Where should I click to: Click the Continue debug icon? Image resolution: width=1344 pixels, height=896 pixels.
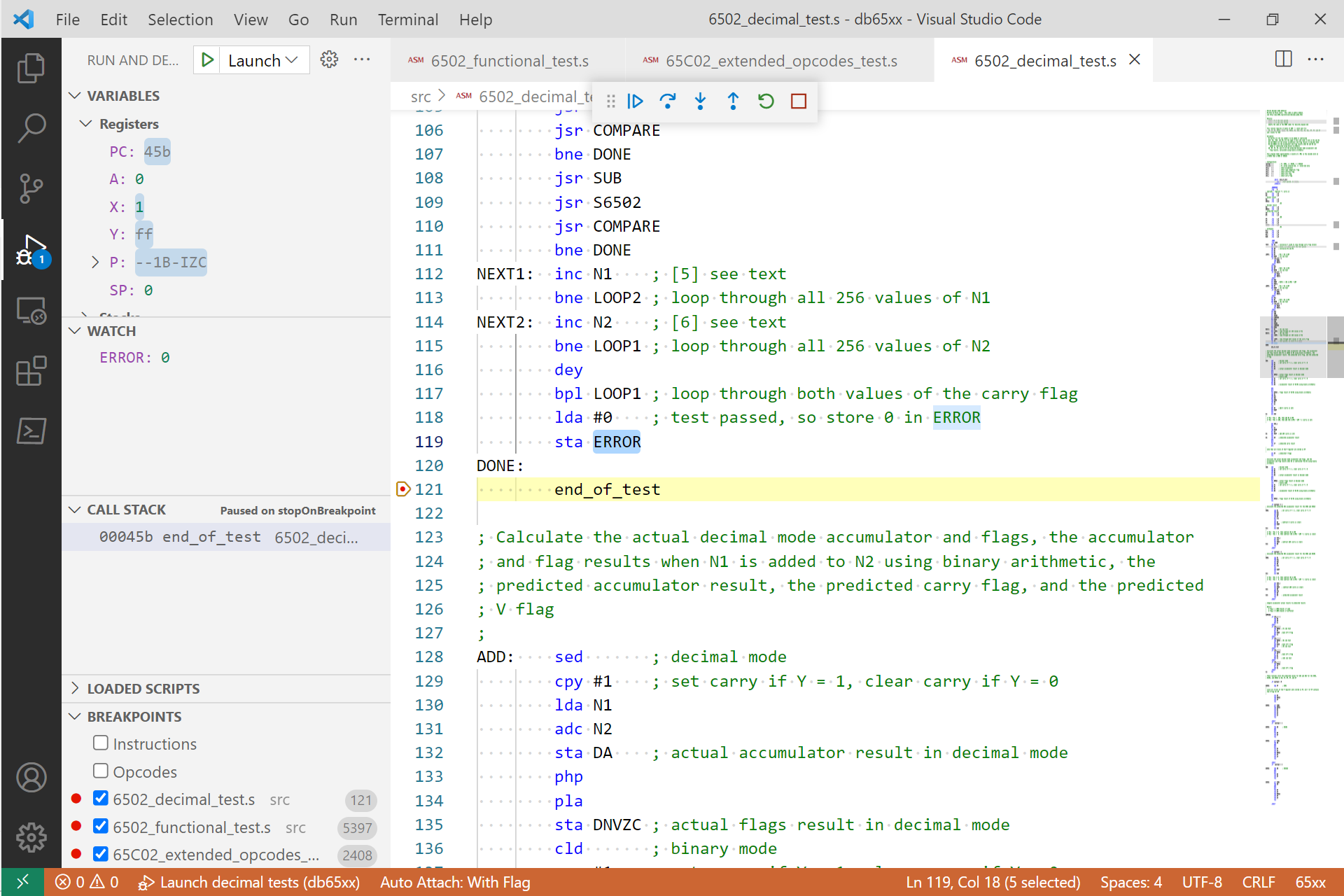pos(635,101)
